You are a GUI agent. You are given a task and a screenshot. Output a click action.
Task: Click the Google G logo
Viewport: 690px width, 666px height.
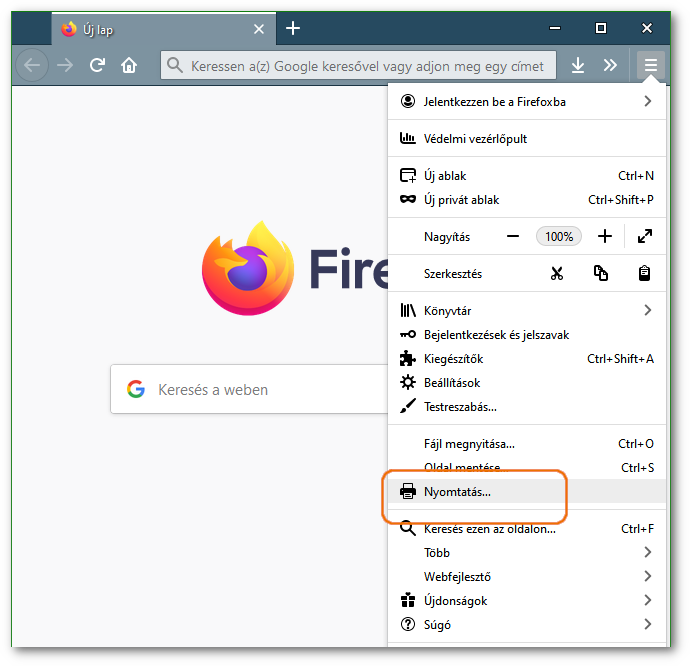[x=136, y=389]
